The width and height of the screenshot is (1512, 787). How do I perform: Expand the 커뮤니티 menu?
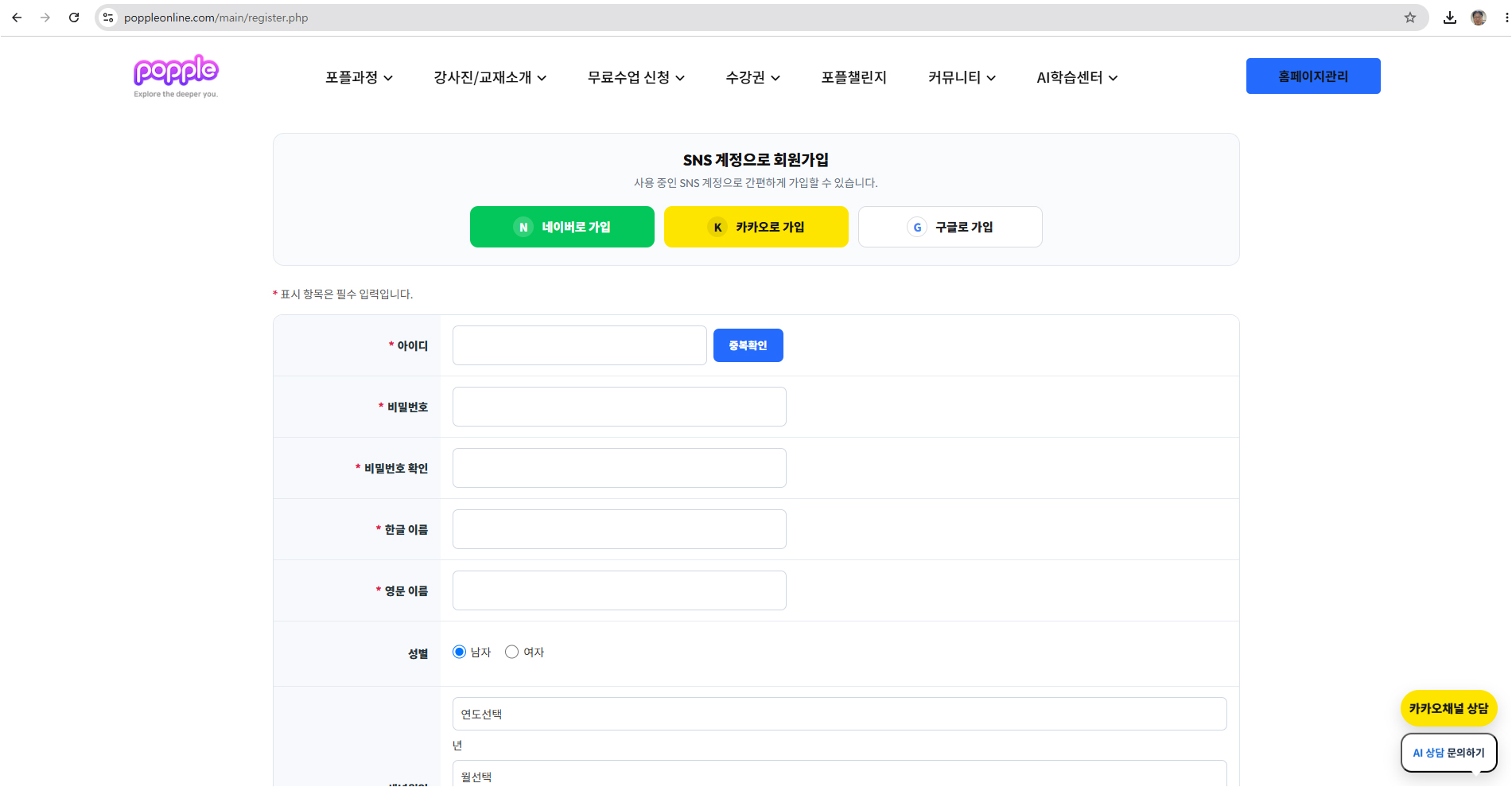pyautogui.click(x=962, y=77)
